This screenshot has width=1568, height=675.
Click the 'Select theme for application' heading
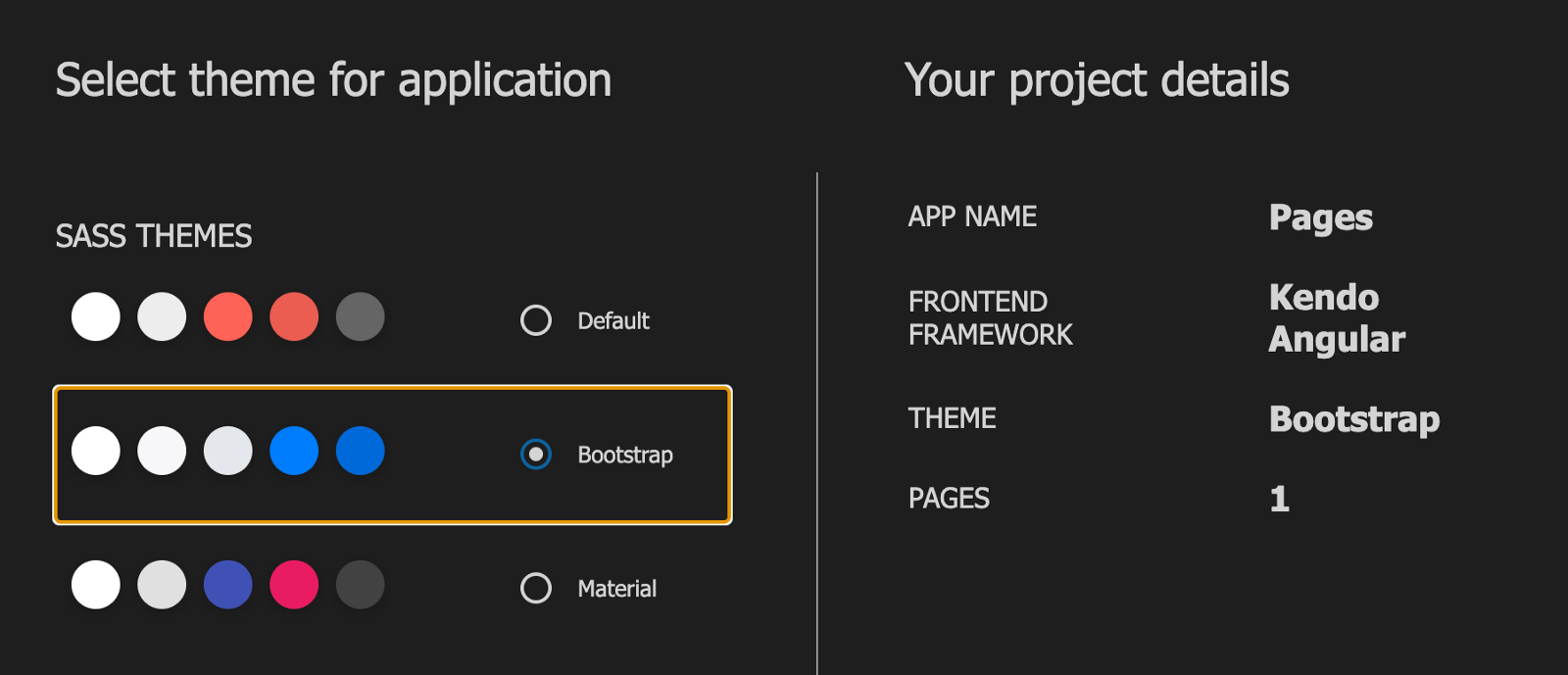coord(333,81)
